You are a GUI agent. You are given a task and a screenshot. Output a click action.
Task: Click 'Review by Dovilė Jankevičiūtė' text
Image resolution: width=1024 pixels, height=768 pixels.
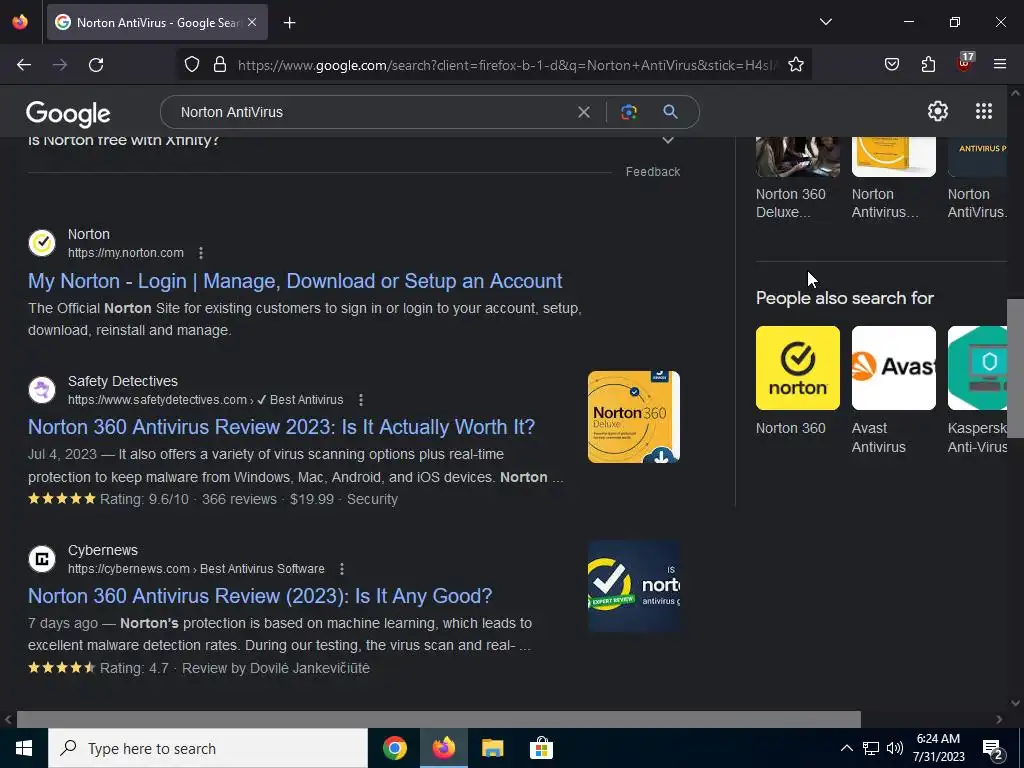click(x=276, y=668)
